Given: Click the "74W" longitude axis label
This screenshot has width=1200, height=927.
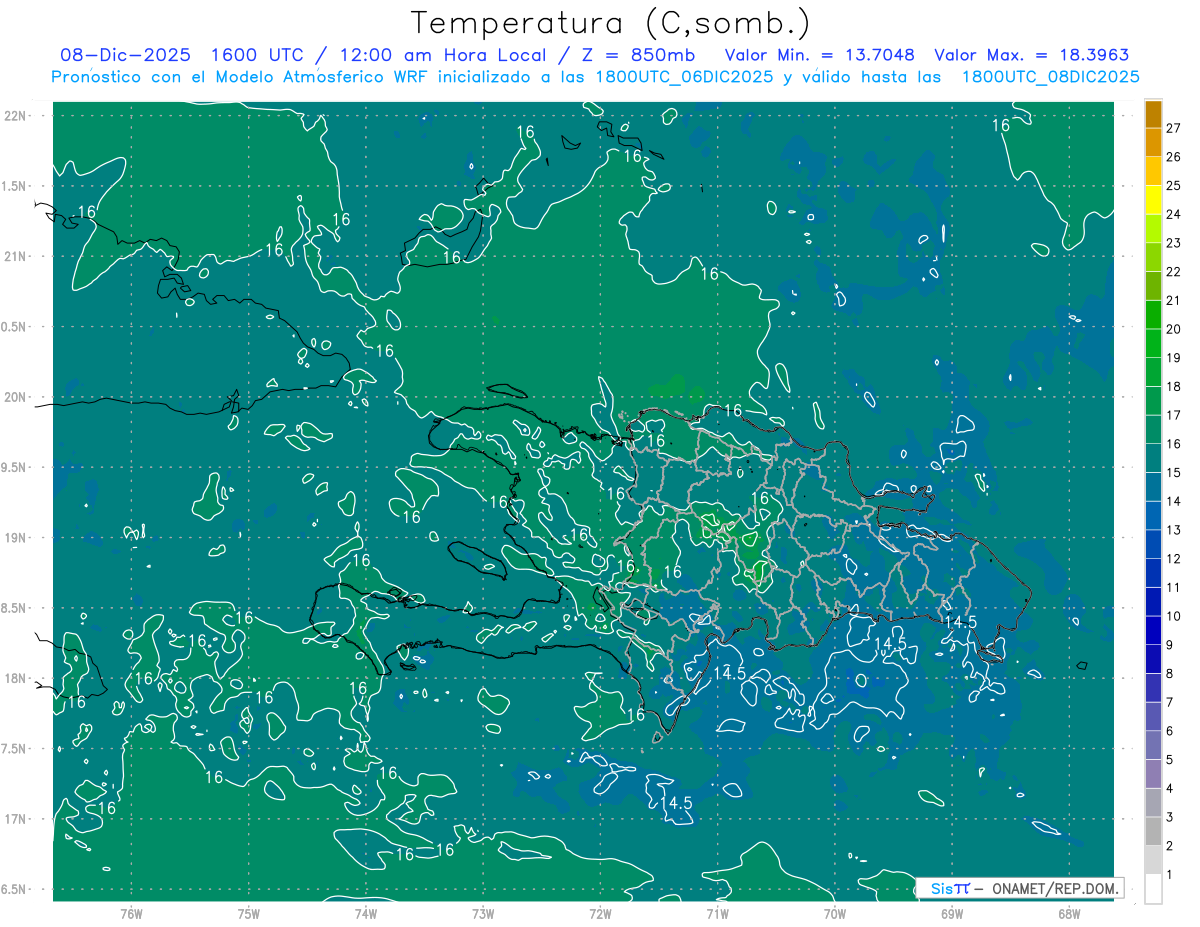Looking at the screenshot, I should 366,913.
